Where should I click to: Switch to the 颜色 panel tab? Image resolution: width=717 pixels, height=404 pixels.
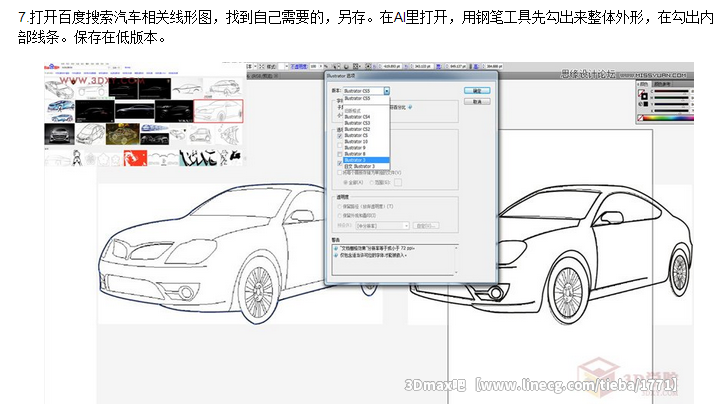click(x=643, y=84)
